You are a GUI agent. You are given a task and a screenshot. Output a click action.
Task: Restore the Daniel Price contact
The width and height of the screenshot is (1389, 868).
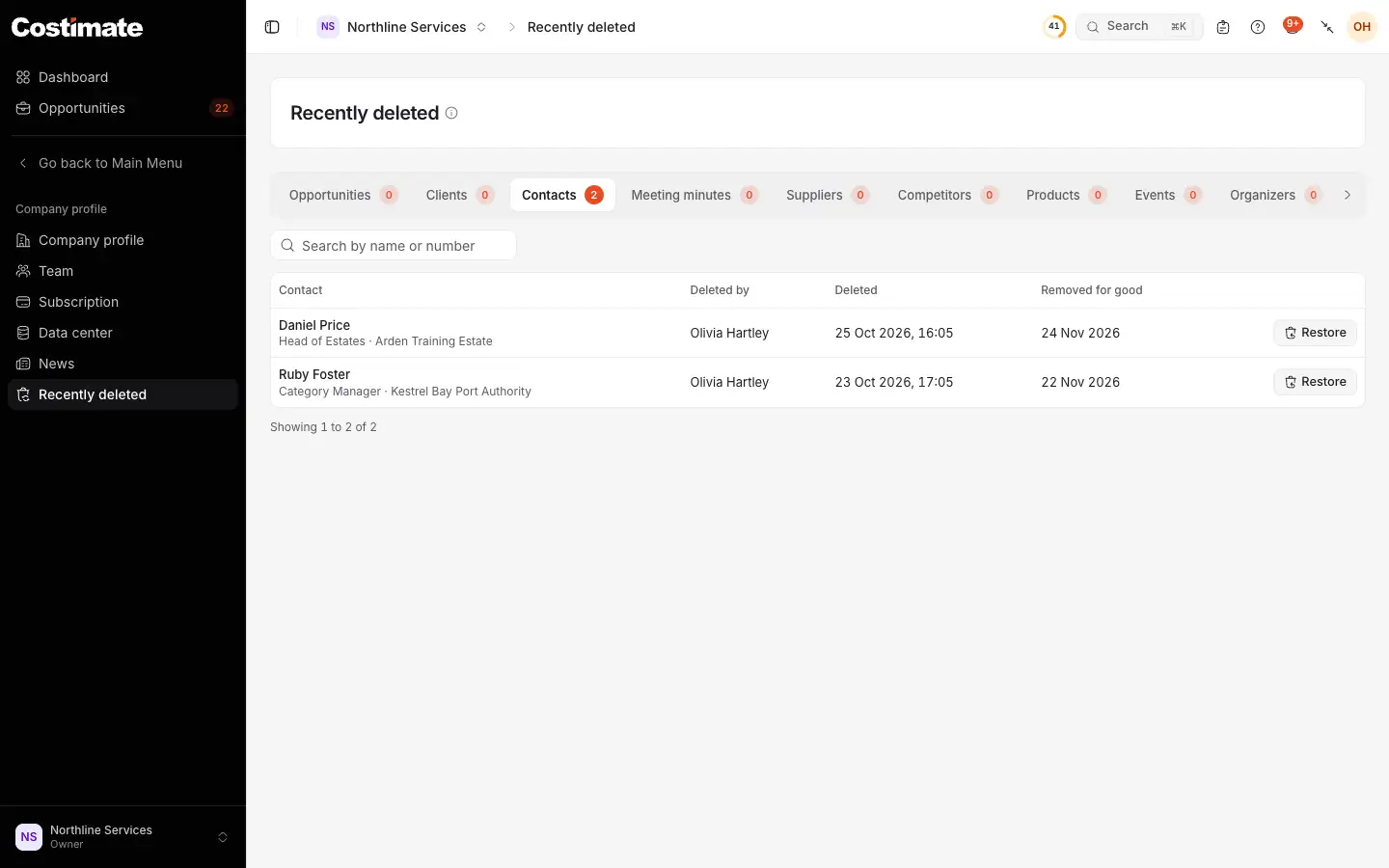1315,333
